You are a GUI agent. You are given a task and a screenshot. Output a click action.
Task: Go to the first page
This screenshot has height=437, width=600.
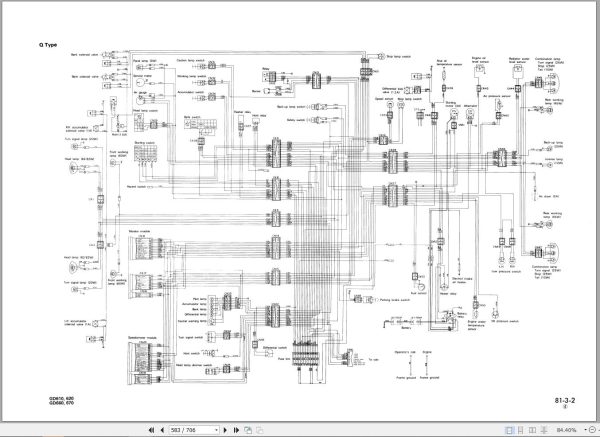point(152,430)
